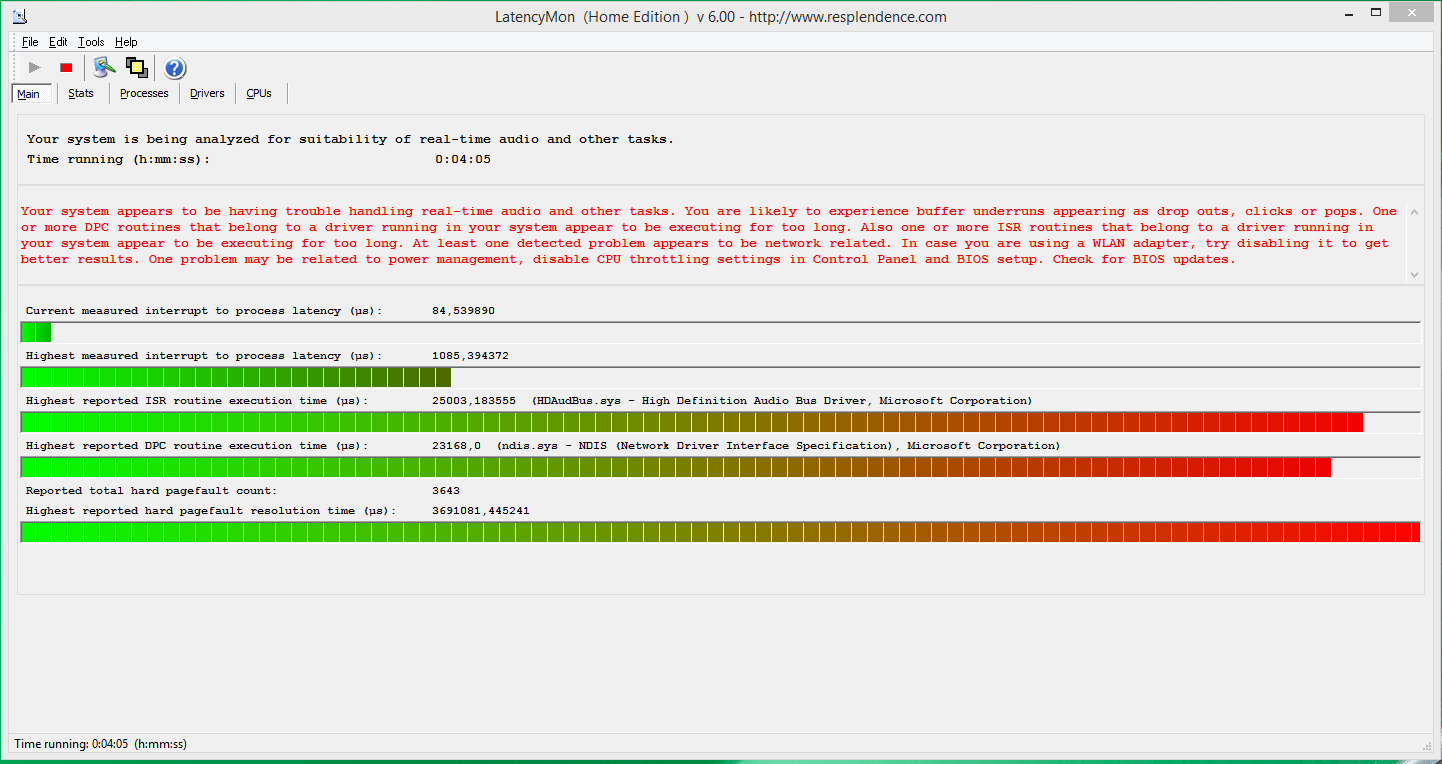Switch to the Processes tab

click(144, 93)
